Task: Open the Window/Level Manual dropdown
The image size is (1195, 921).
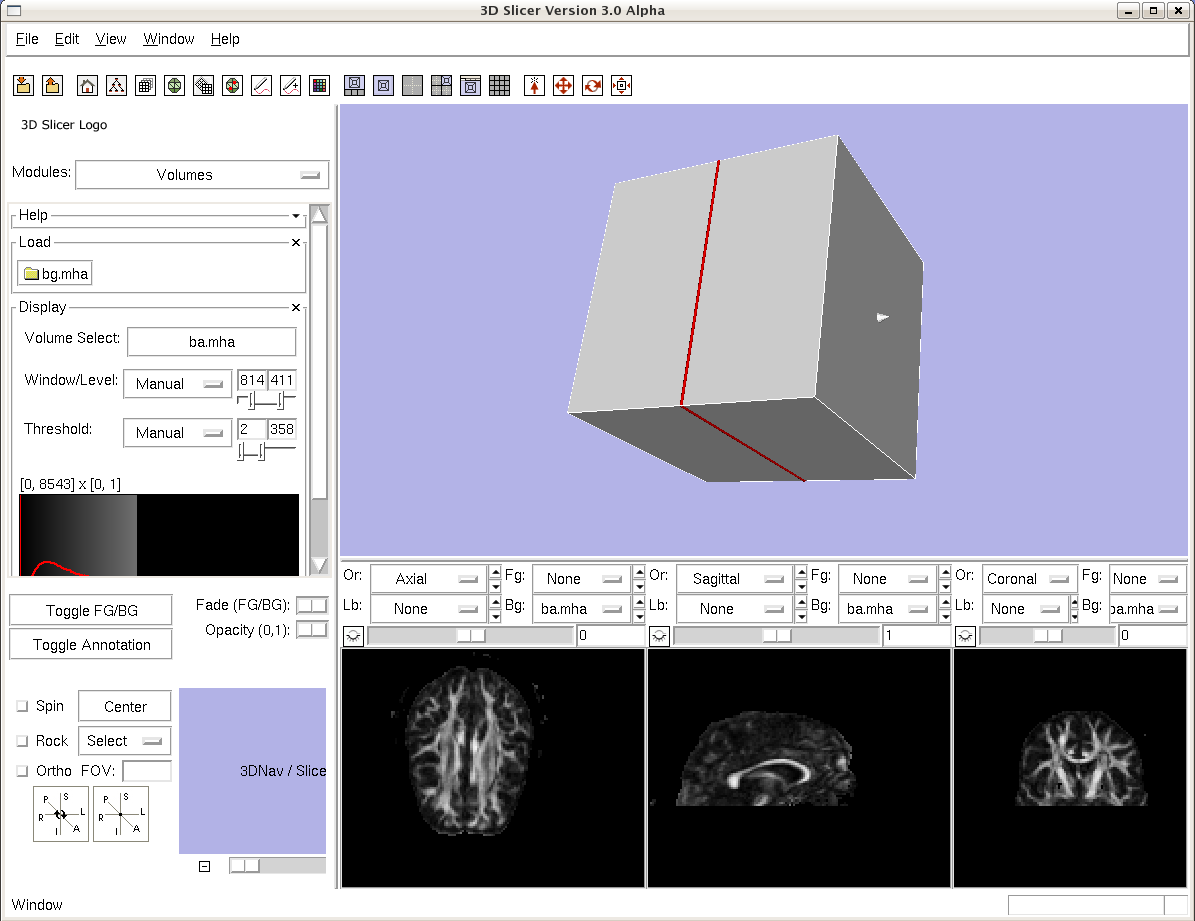Action: click(177, 384)
